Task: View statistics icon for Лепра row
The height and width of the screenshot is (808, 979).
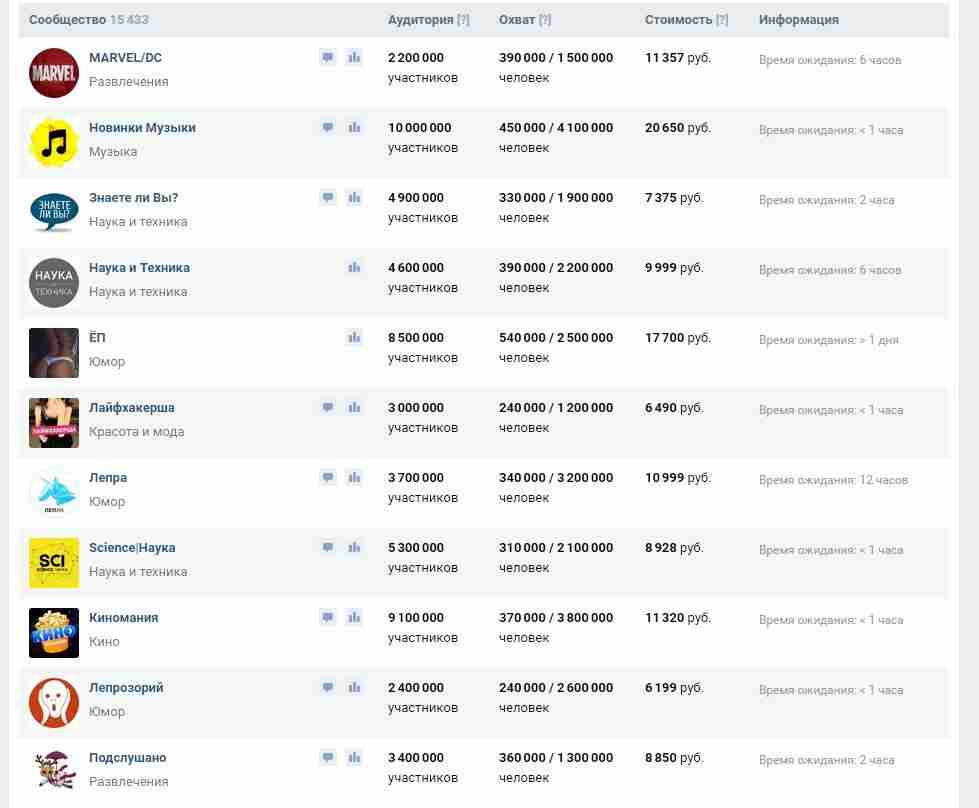Action: click(x=354, y=477)
